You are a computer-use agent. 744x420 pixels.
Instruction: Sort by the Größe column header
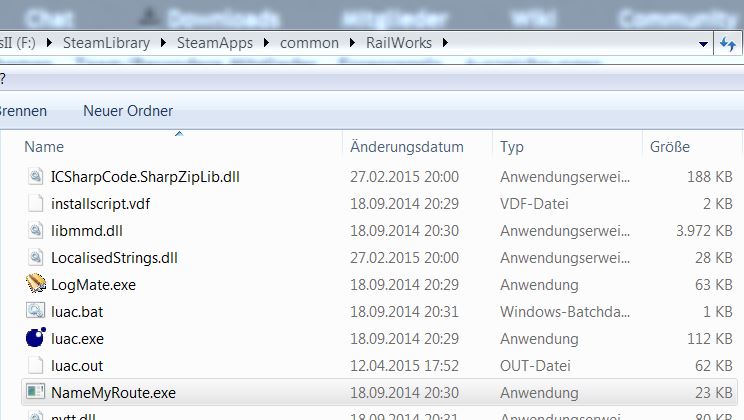669,147
